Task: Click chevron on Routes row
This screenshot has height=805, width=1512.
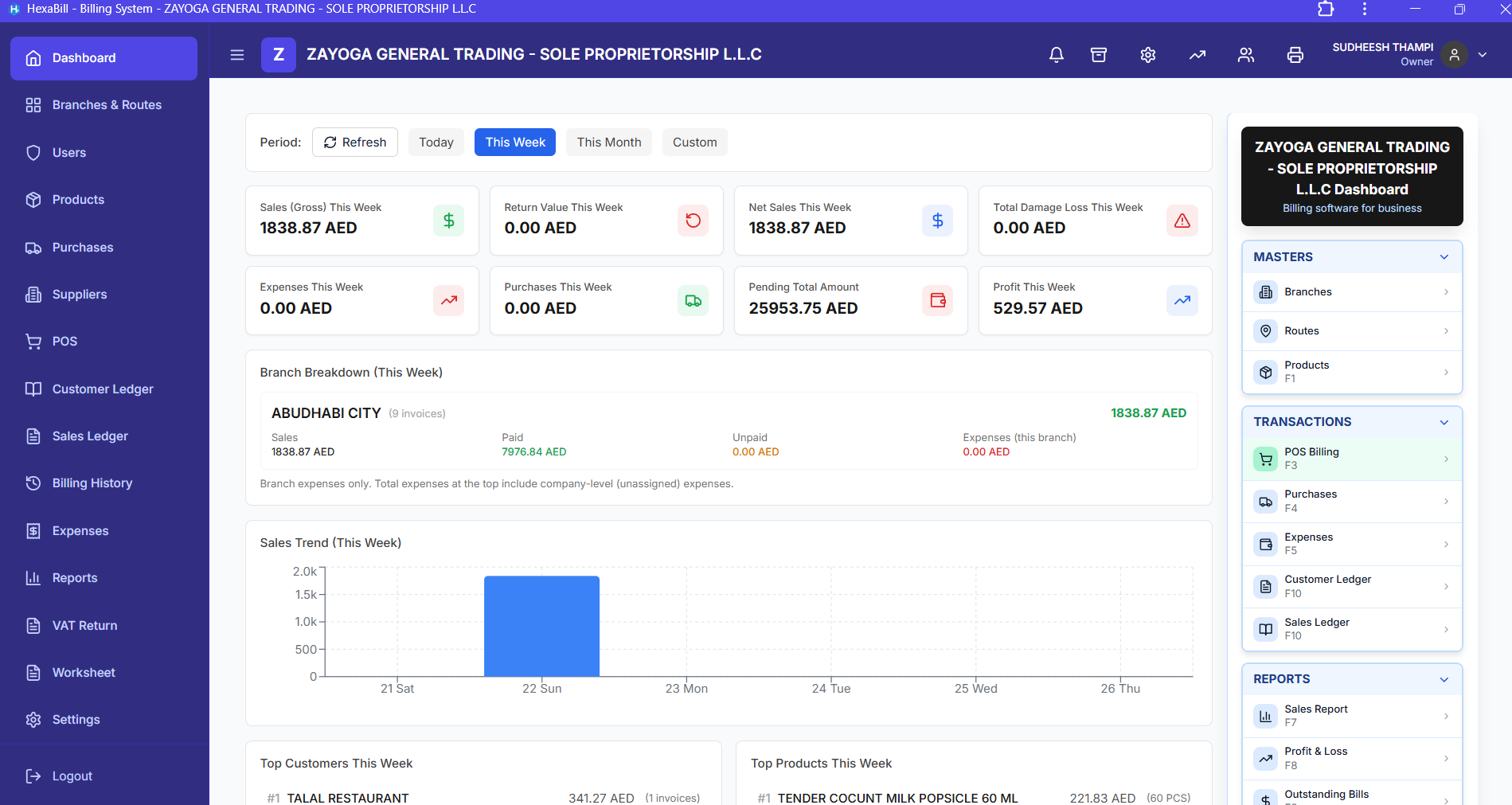Action: pyautogui.click(x=1446, y=330)
